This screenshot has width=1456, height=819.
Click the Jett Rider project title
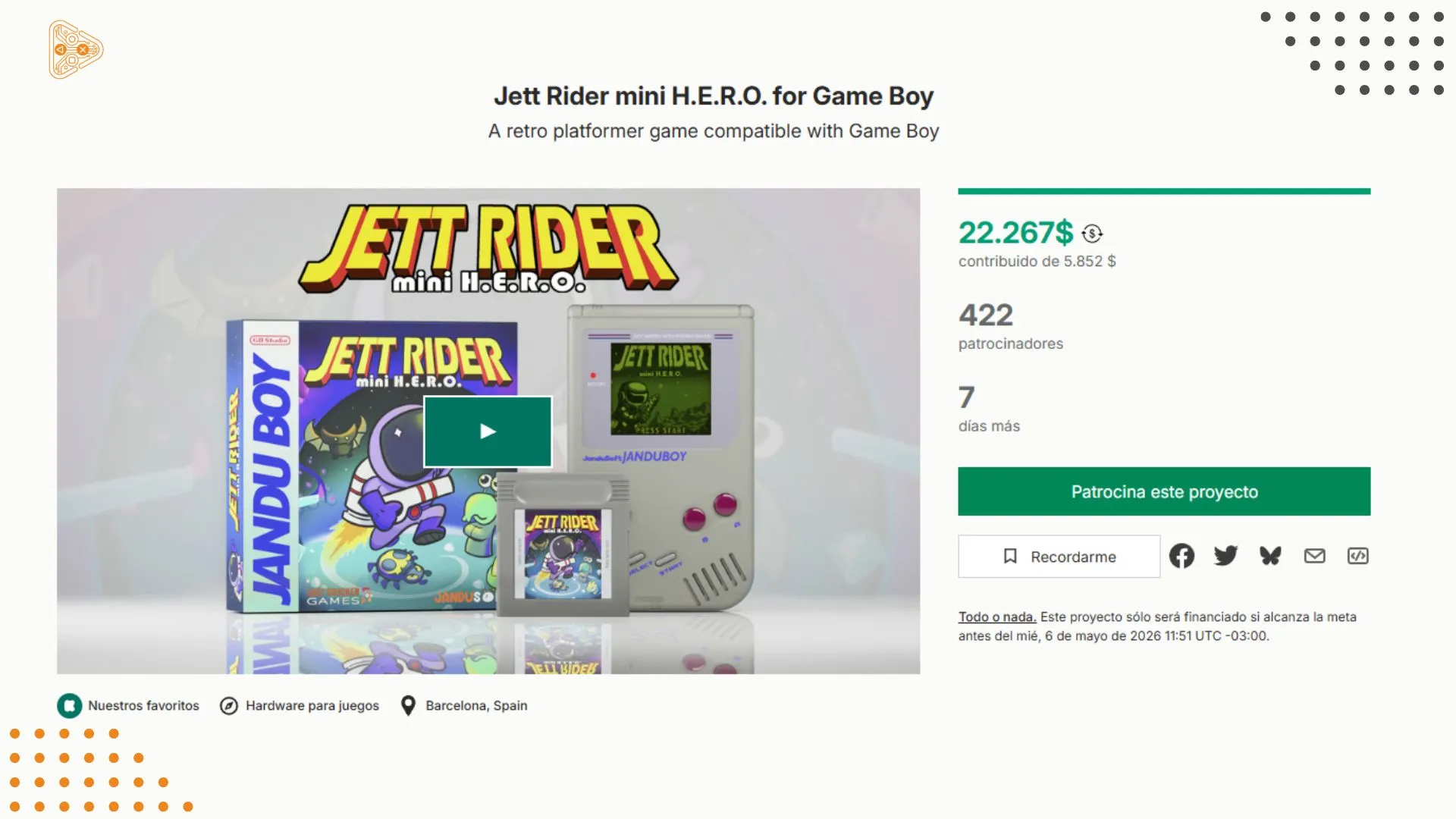click(713, 96)
